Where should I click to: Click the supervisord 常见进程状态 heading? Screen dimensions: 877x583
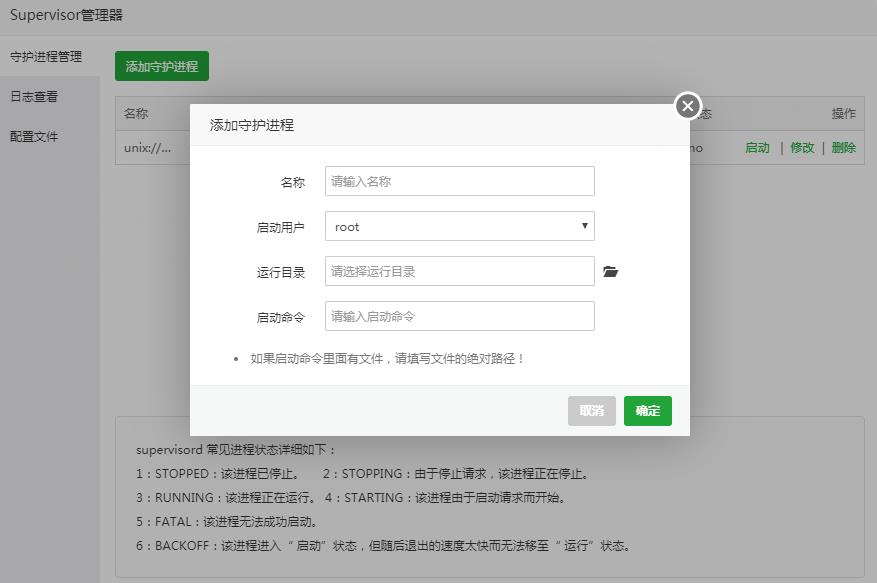pyautogui.click(x=235, y=449)
